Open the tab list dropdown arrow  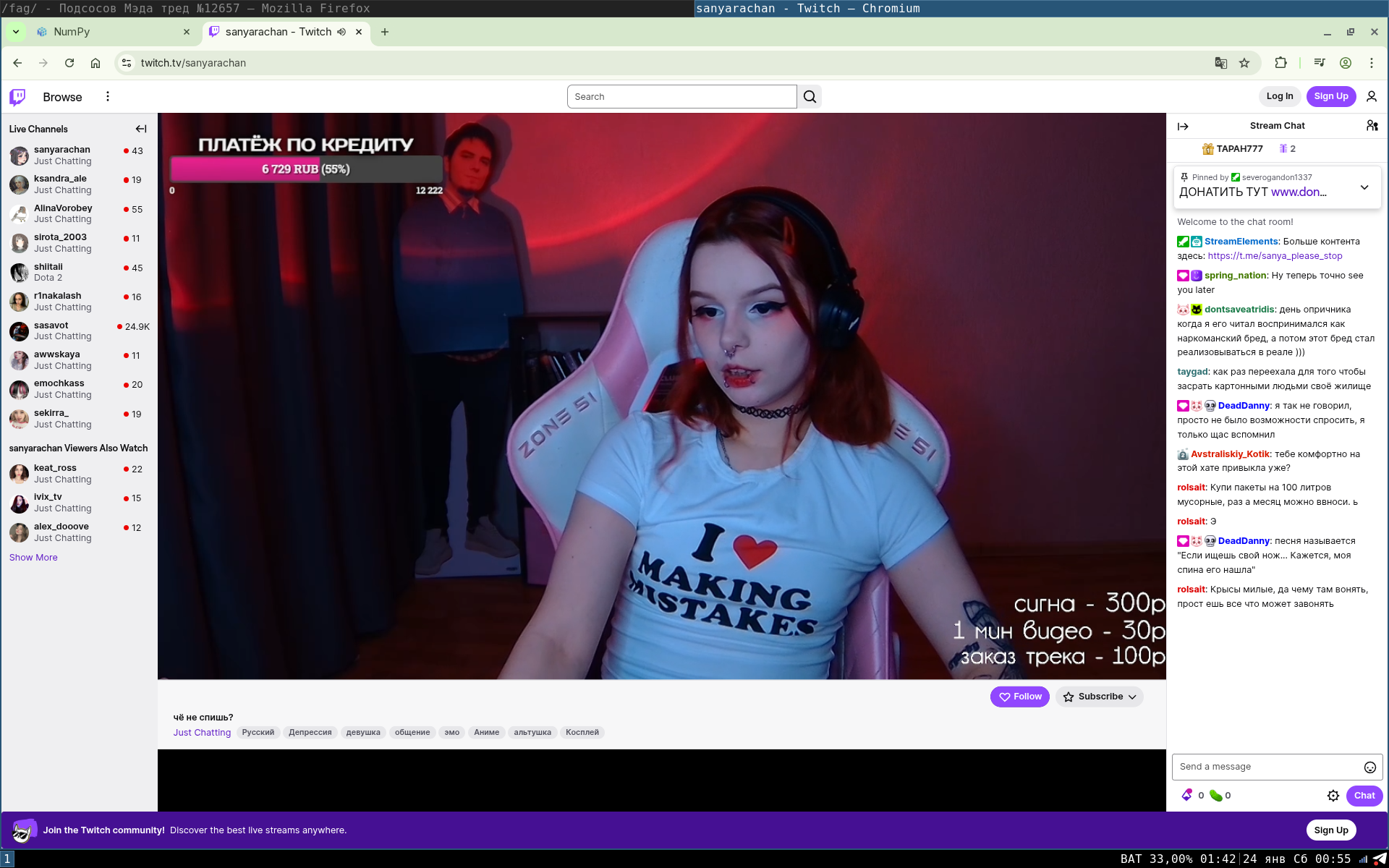click(15, 32)
